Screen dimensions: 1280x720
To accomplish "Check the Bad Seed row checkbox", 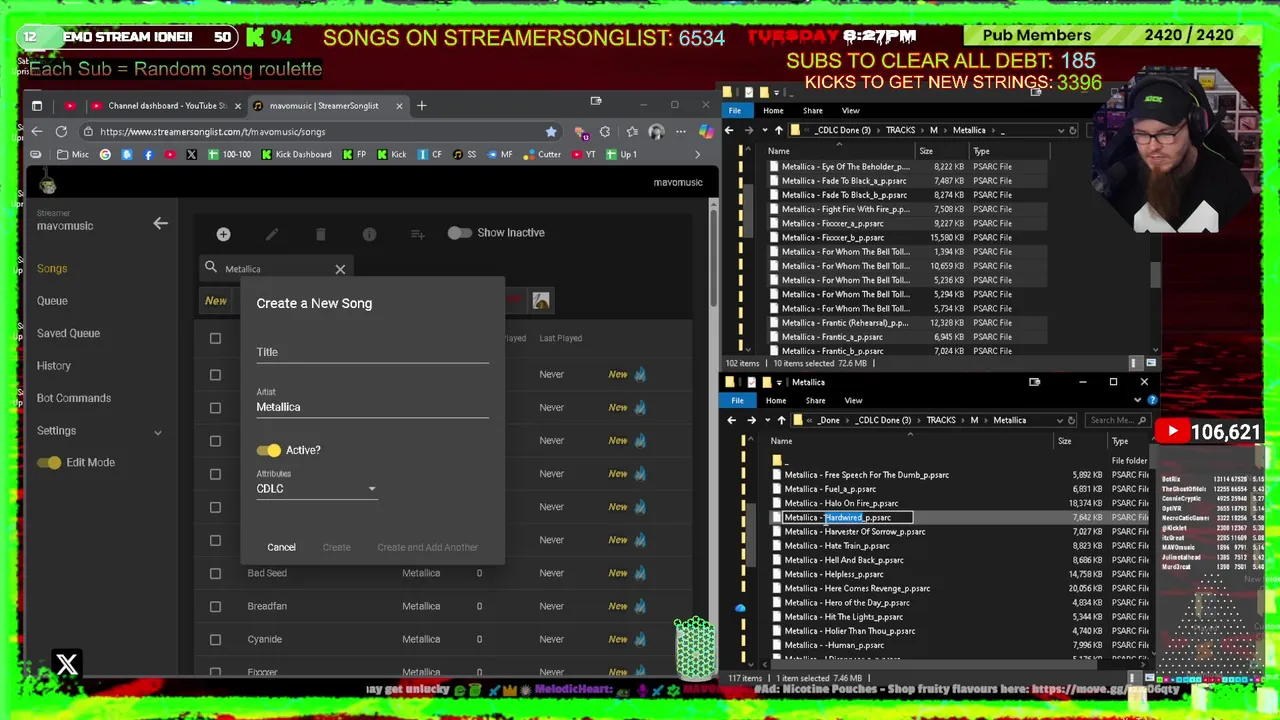I will [215, 573].
